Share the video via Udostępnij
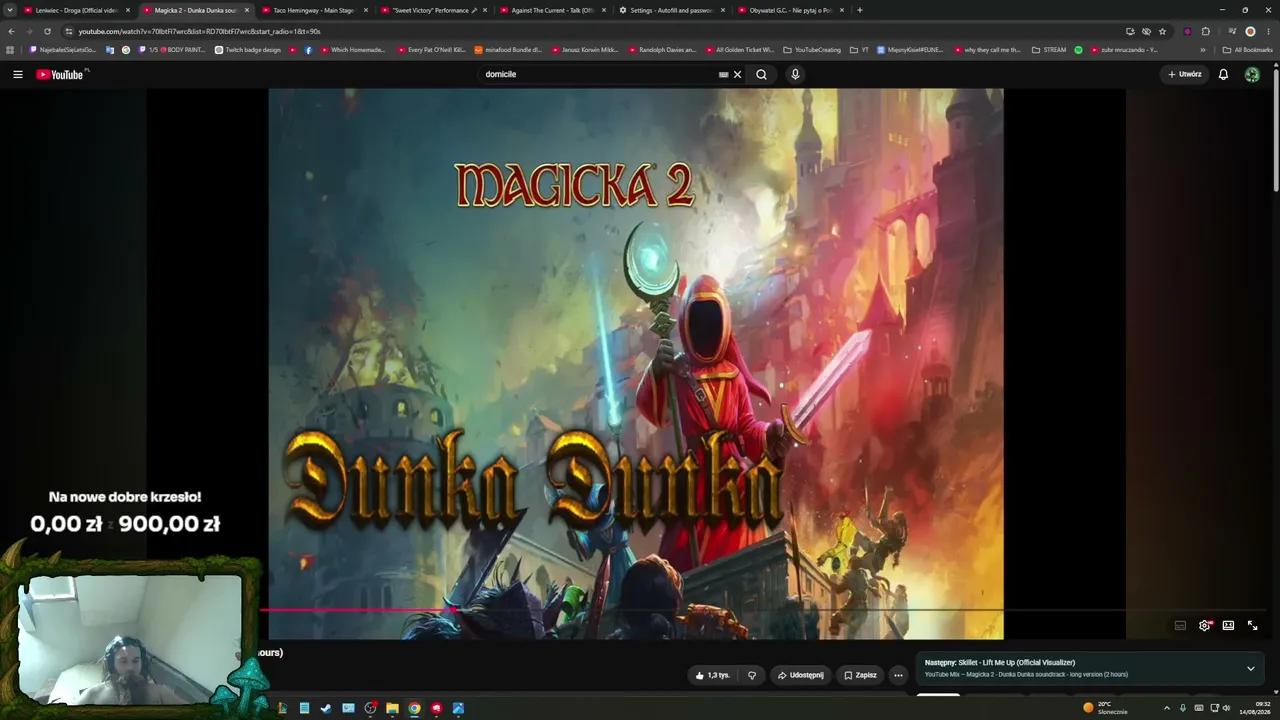 pyautogui.click(x=800, y=675)
